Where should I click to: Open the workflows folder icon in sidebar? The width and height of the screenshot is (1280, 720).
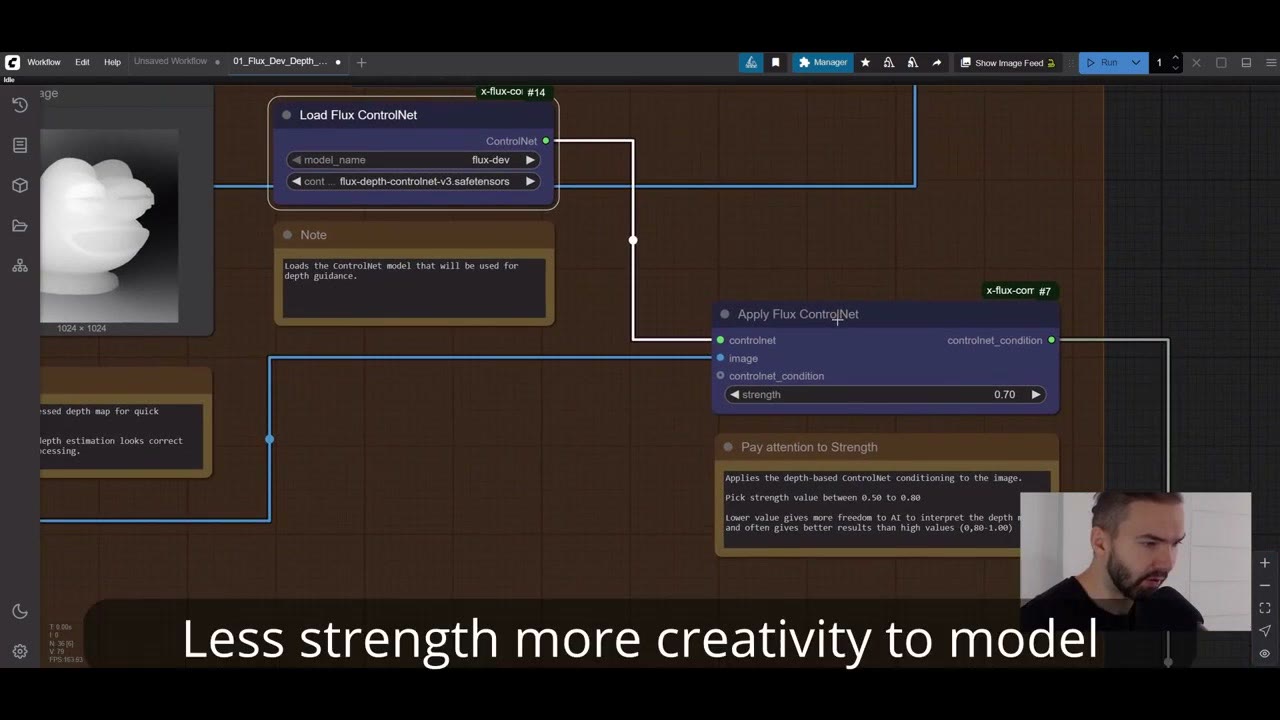point(20,226)
